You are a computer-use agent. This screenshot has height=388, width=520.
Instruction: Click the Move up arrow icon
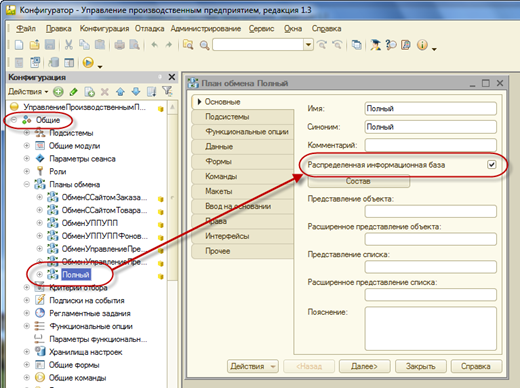pyautogui.click(x=120, y=92)
